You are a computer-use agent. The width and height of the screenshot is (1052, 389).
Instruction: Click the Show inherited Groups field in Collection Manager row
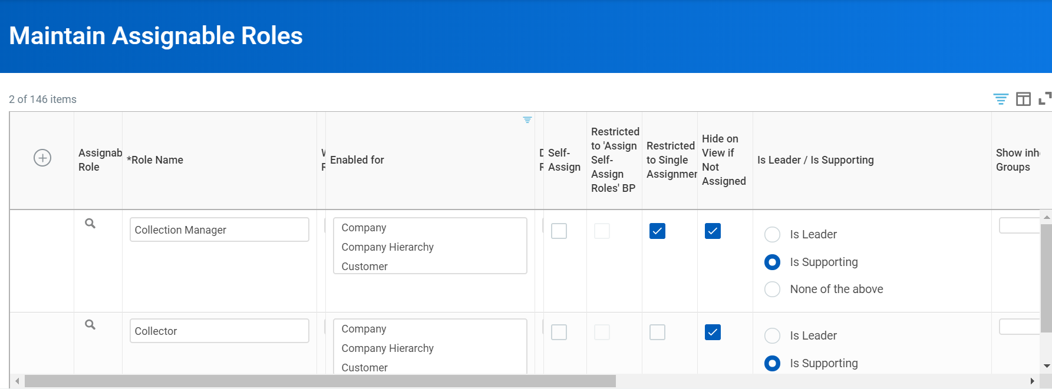(1019, 225)
